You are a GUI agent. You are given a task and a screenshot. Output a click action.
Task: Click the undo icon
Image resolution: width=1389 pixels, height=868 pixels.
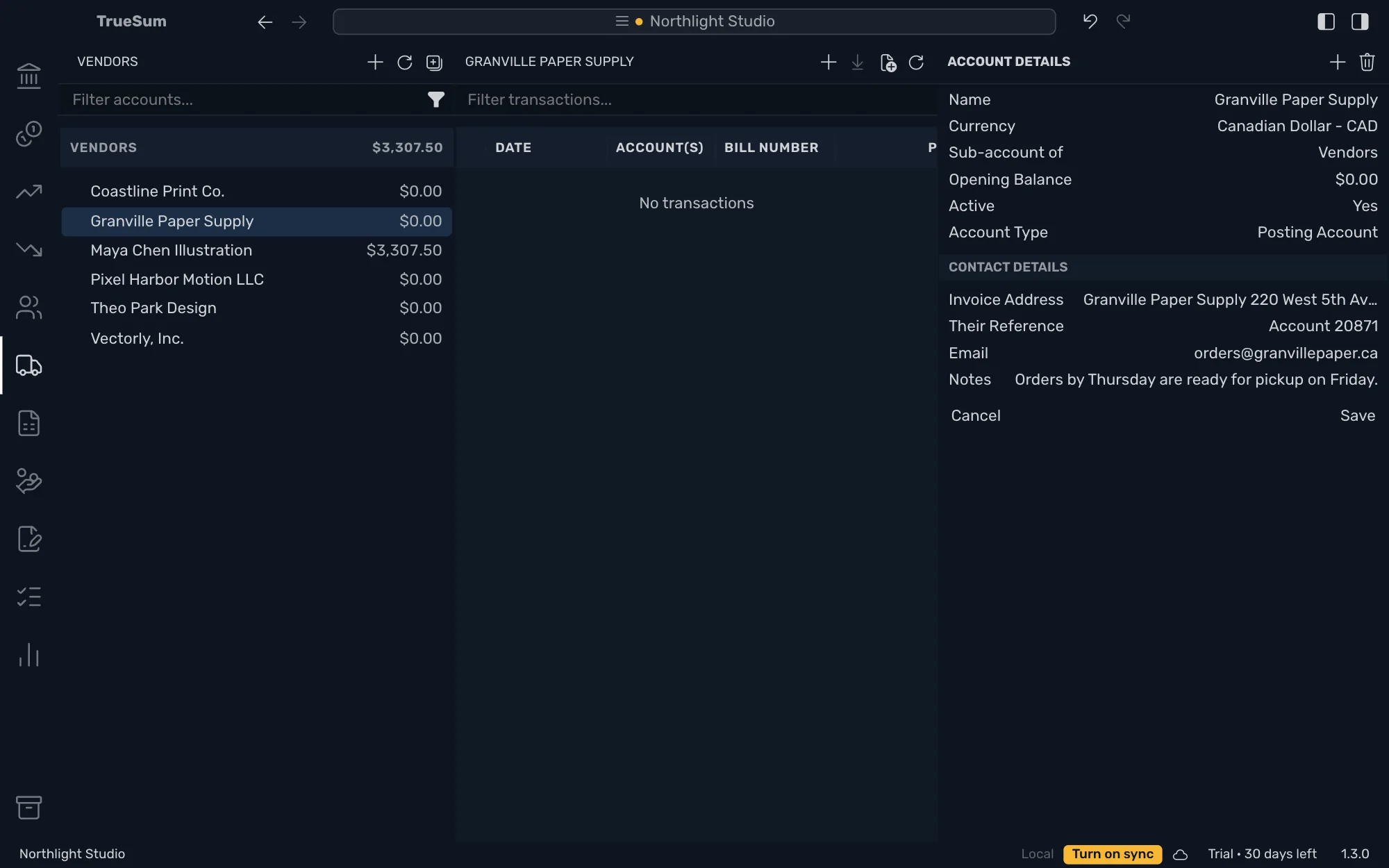(1090, 22)
